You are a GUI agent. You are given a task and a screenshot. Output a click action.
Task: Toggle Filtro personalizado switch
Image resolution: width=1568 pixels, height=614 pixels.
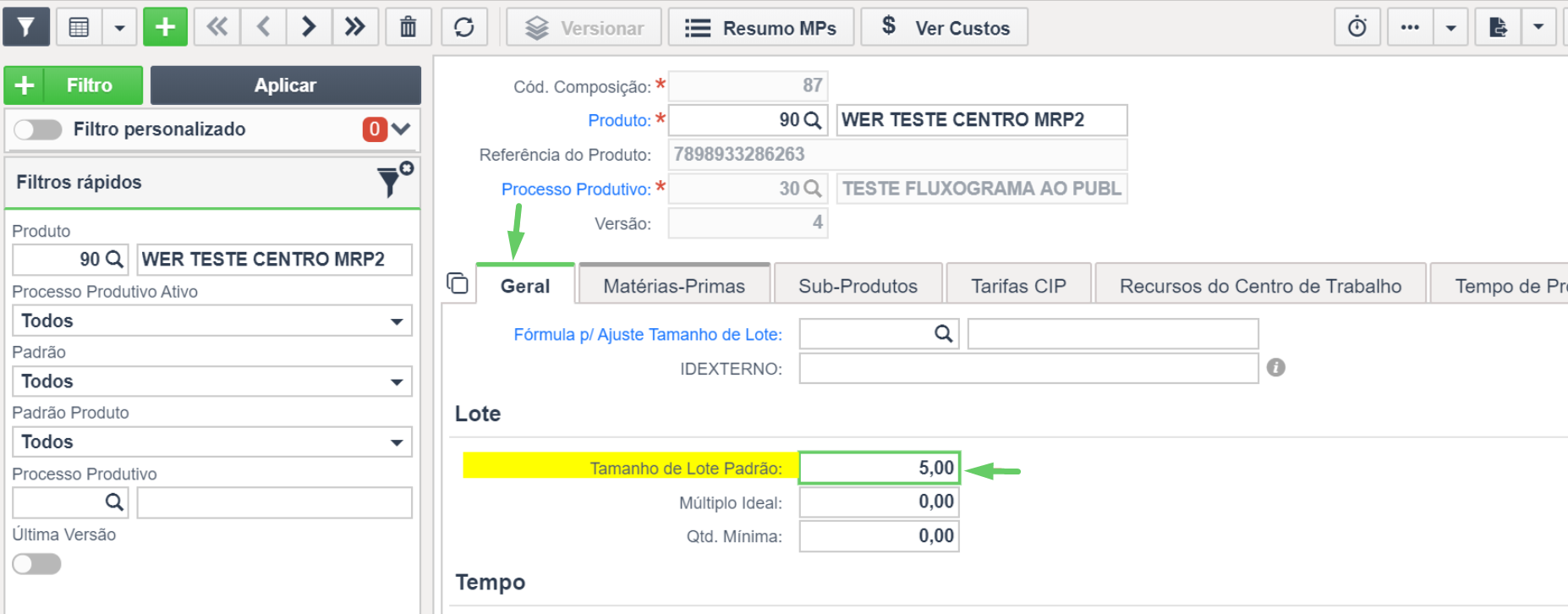click(37, 129)
